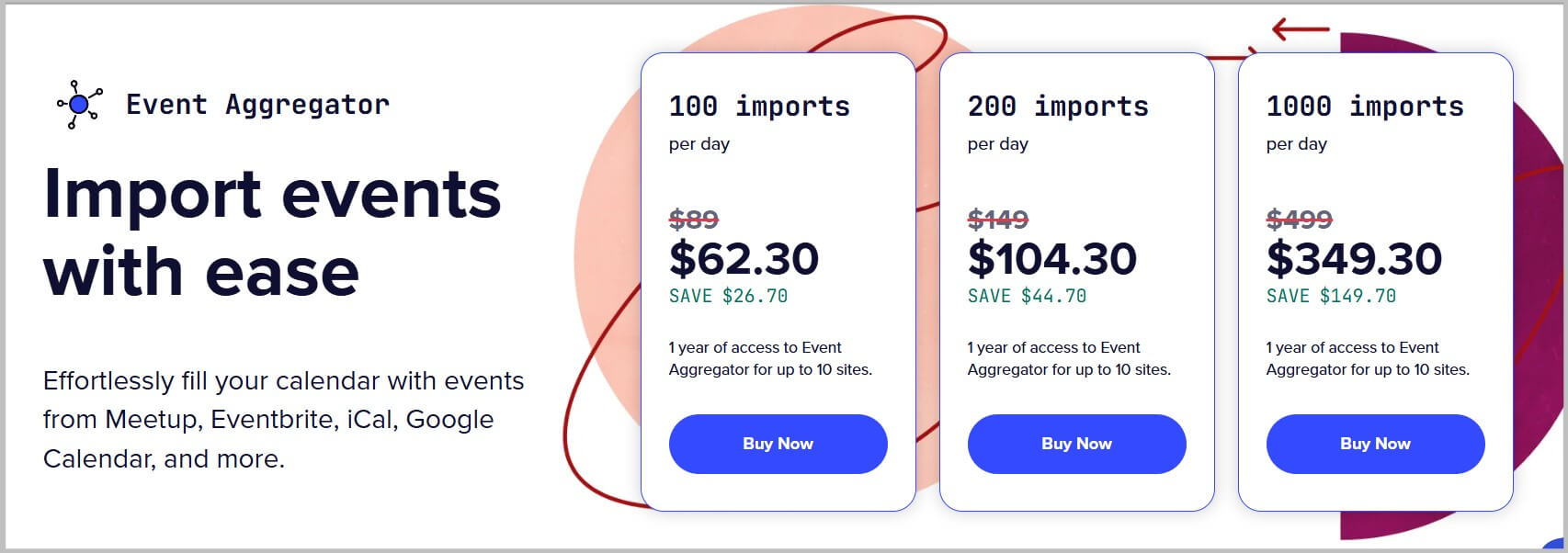Click the SAVE $44.70 green label
The image size is (1568, 553).
[x=1027, y=296]
